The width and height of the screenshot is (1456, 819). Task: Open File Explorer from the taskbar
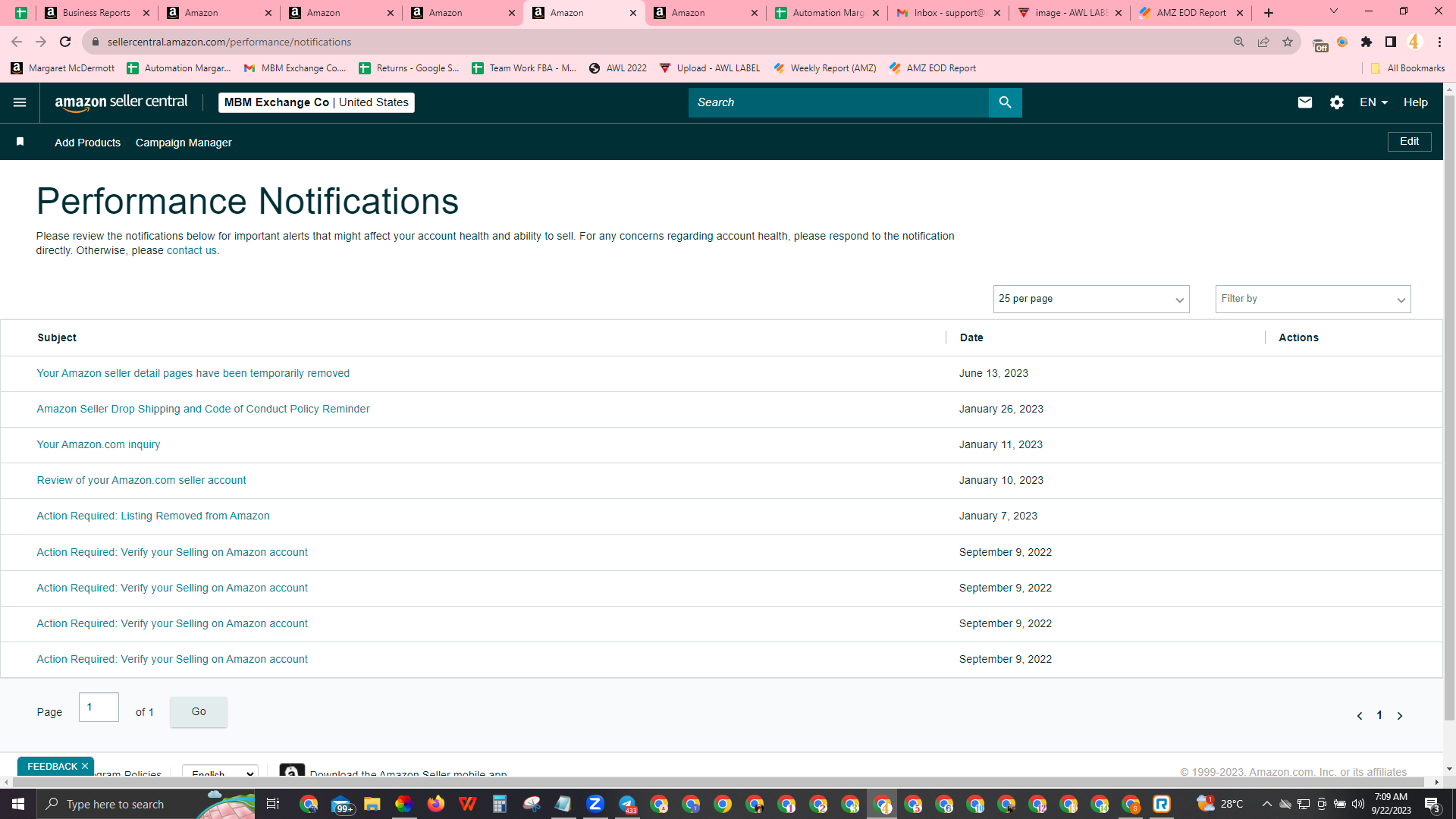[372, 804]
